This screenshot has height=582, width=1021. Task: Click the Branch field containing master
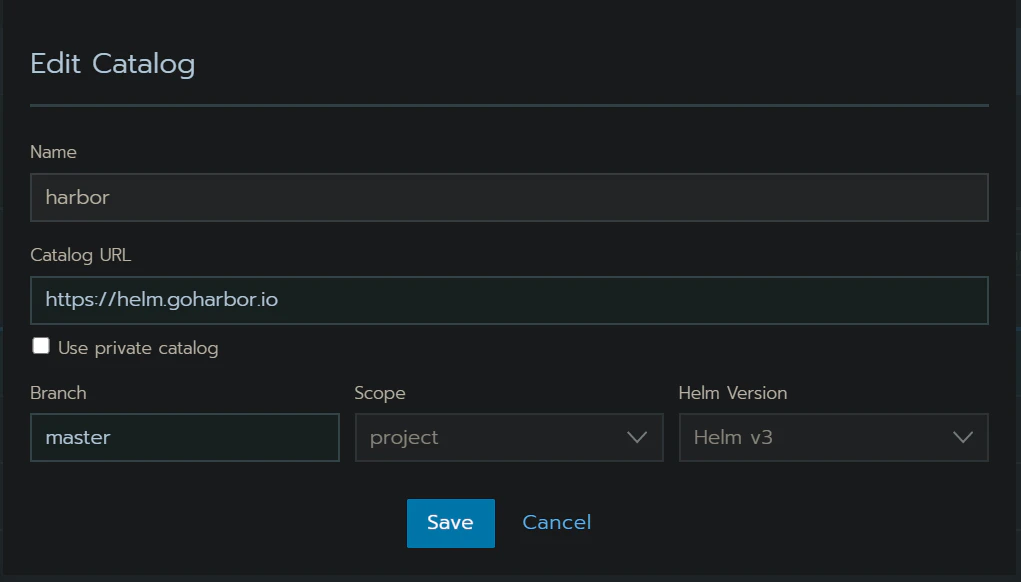[x=185, y=437]
